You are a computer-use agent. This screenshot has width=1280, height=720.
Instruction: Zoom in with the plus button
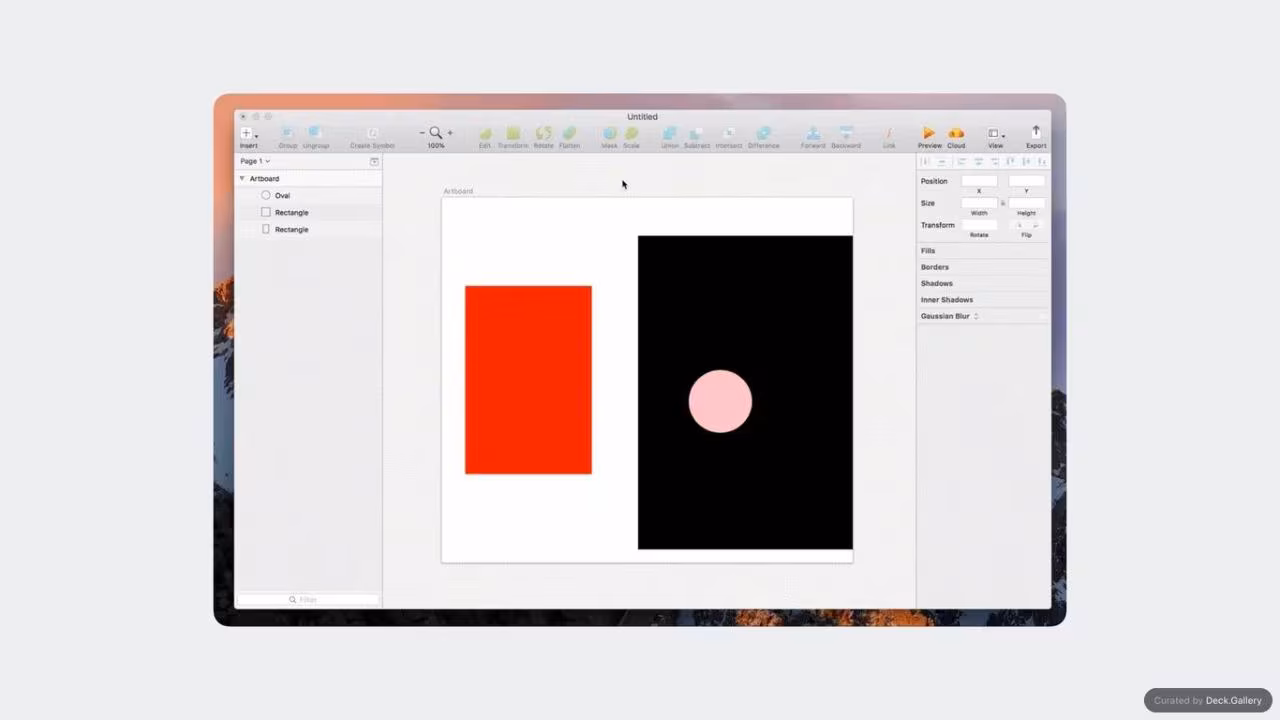pyautogui.click(x=450, y=132)
